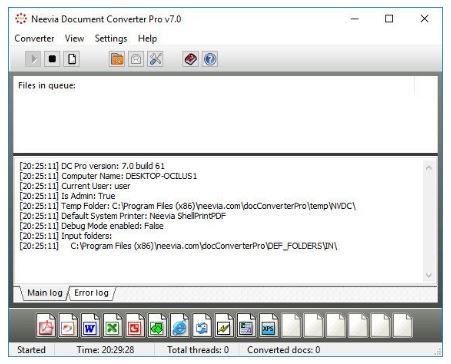
Task: Open the orange folder settings icon
Action: (117, 59)
